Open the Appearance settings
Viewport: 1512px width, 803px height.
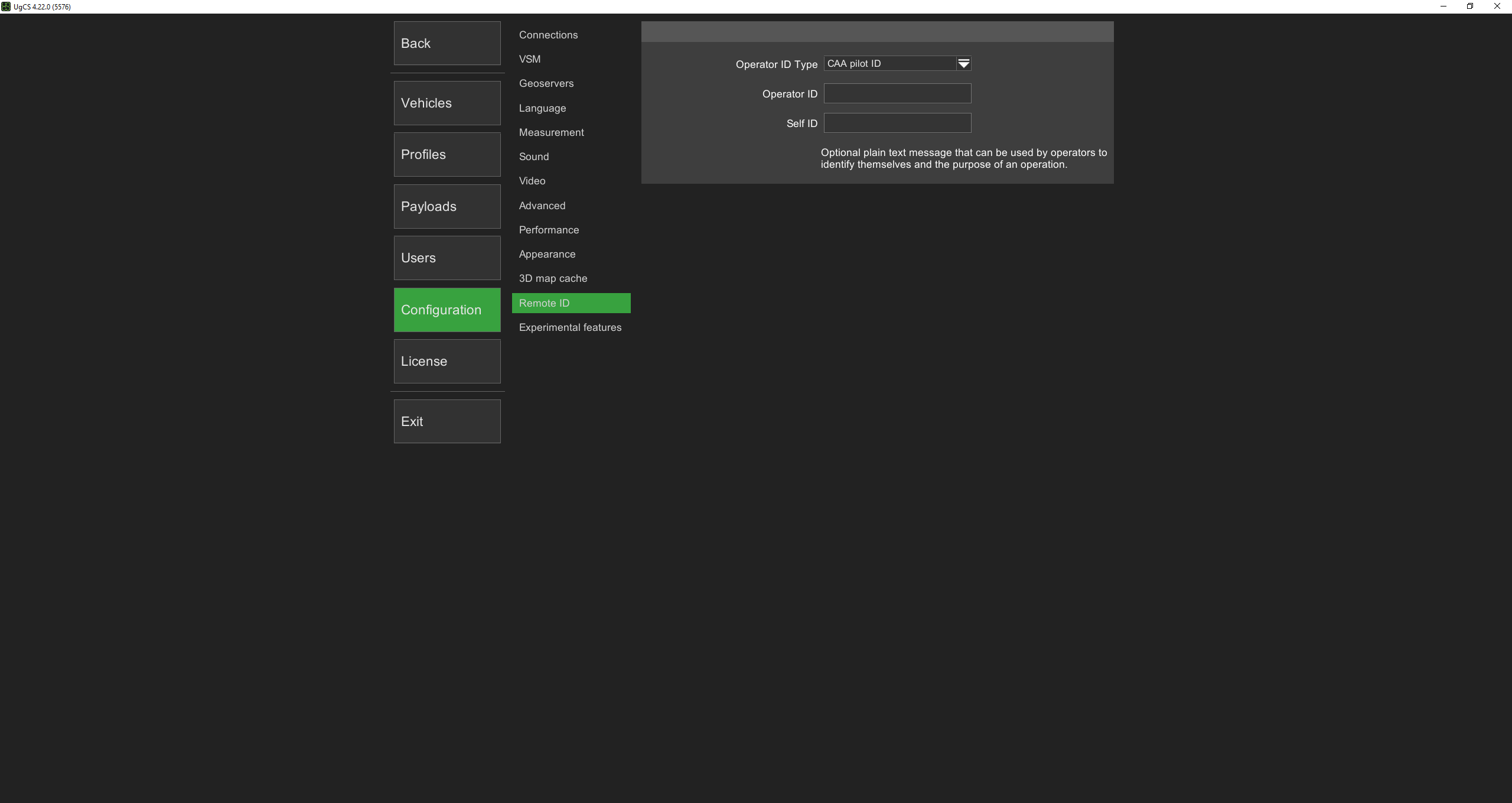point(546,253)
